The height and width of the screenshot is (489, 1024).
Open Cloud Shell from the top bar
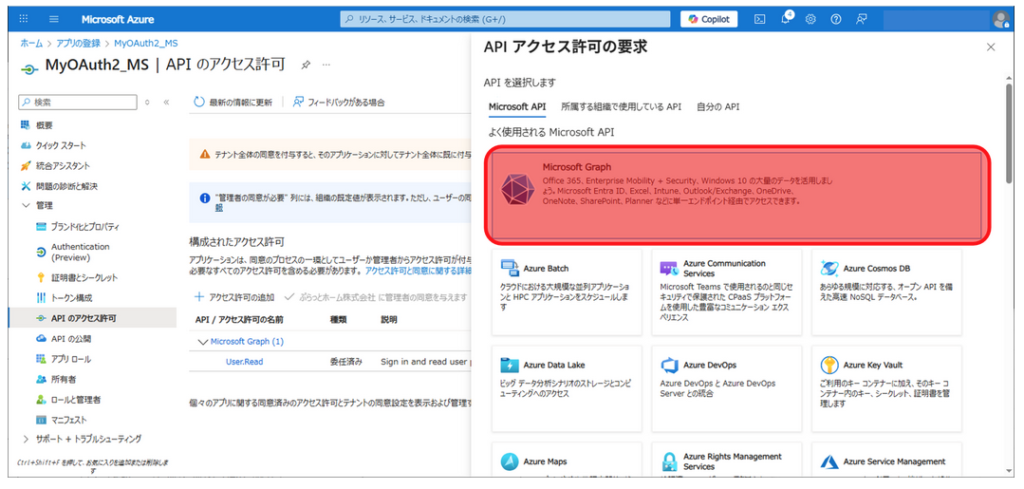click(x=760, y=19)
